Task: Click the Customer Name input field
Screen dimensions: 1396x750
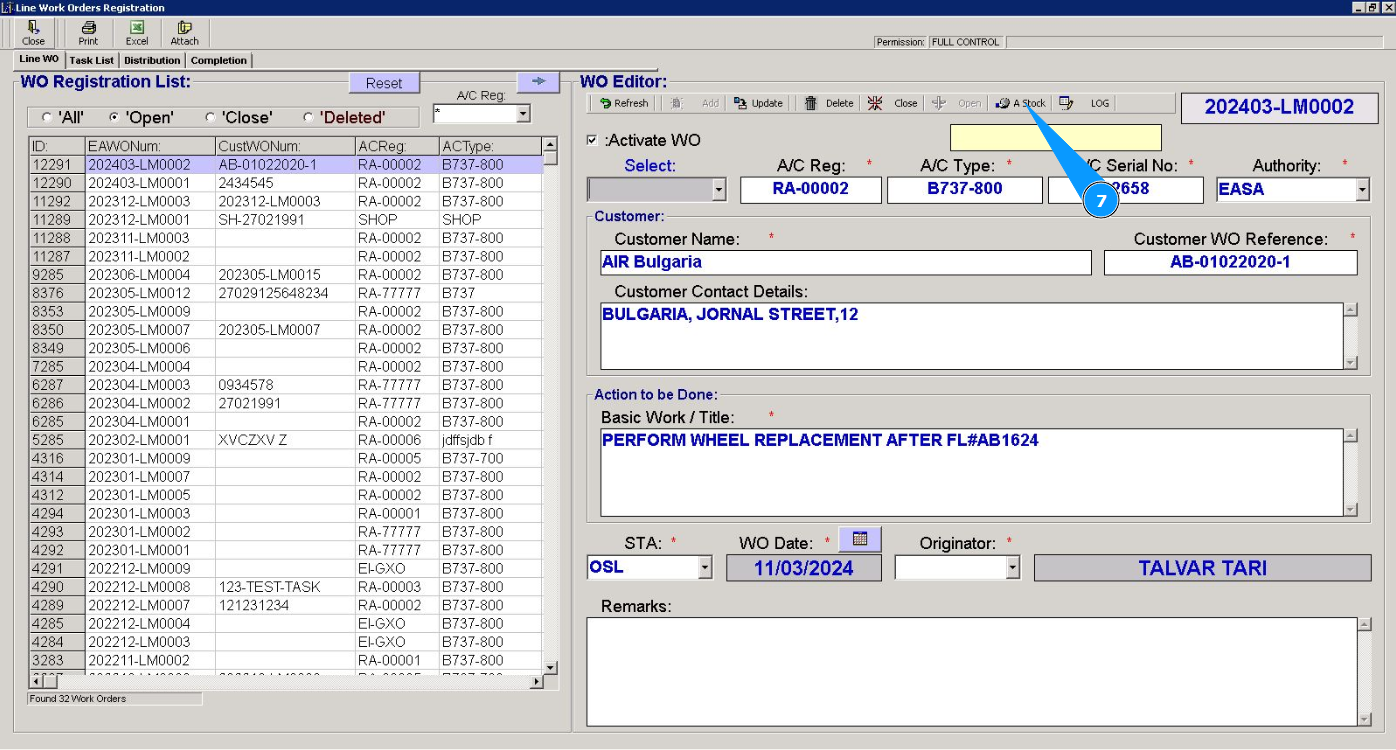Action: (845, 262)
